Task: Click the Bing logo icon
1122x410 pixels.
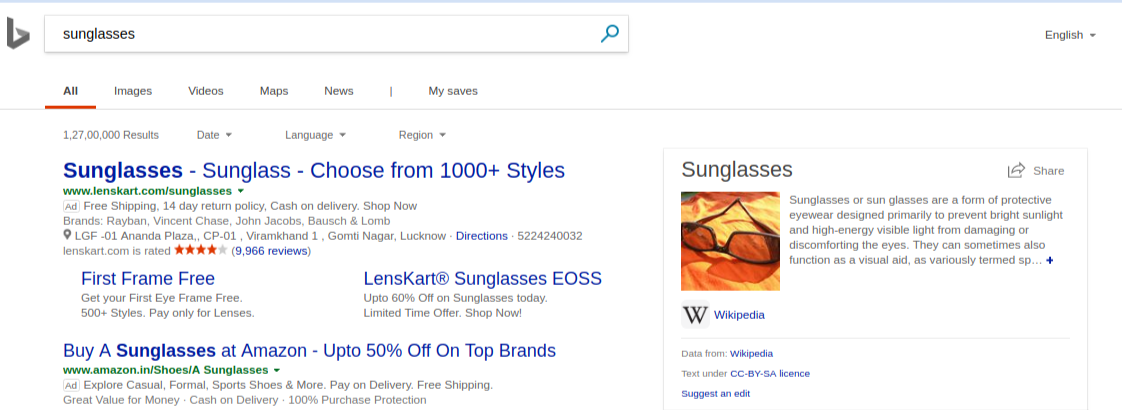Action: pyautogui.click(x=18, y=34)
